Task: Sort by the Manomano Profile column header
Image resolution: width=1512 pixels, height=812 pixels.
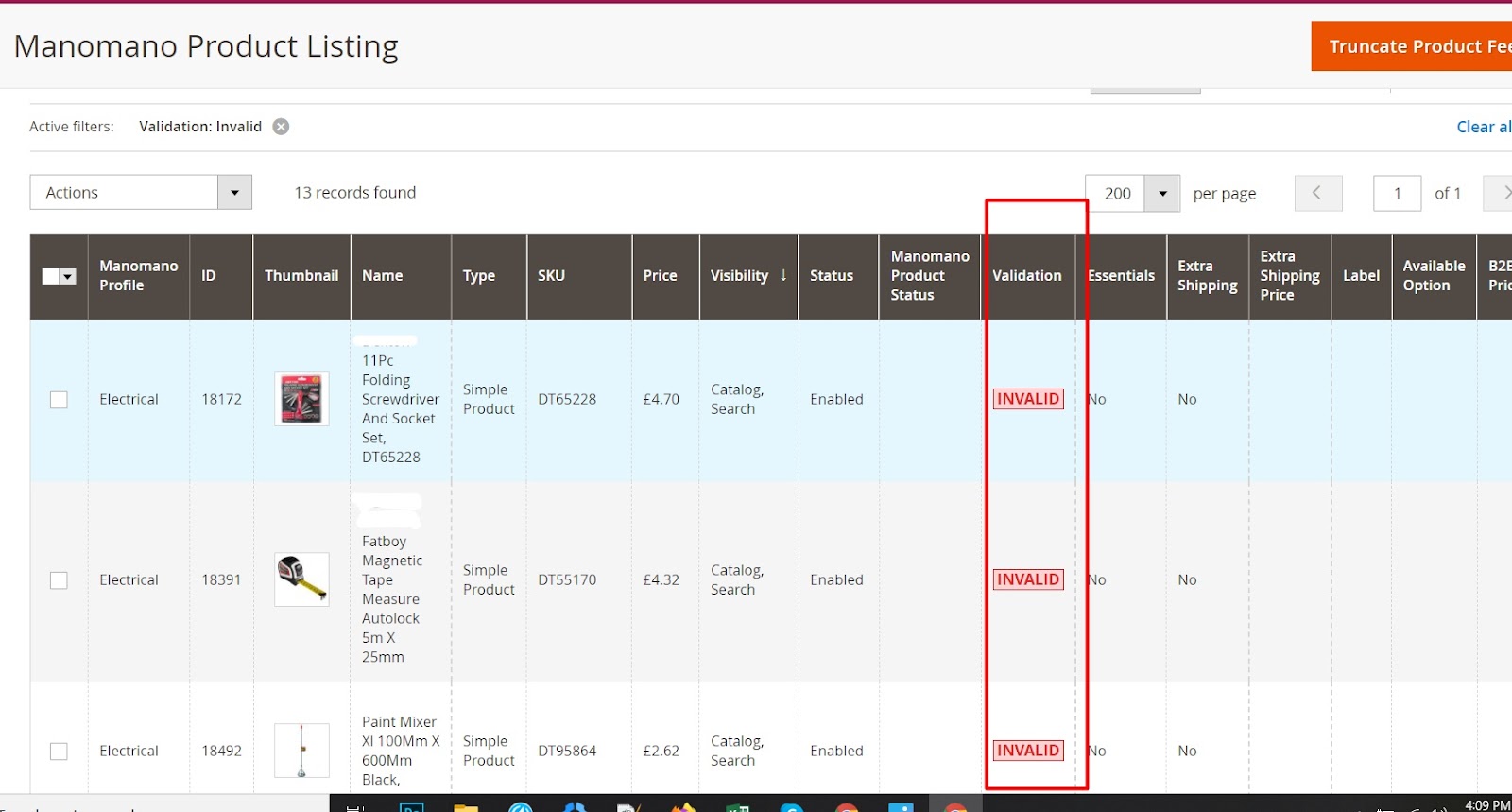Action: [x=139, y=276]
